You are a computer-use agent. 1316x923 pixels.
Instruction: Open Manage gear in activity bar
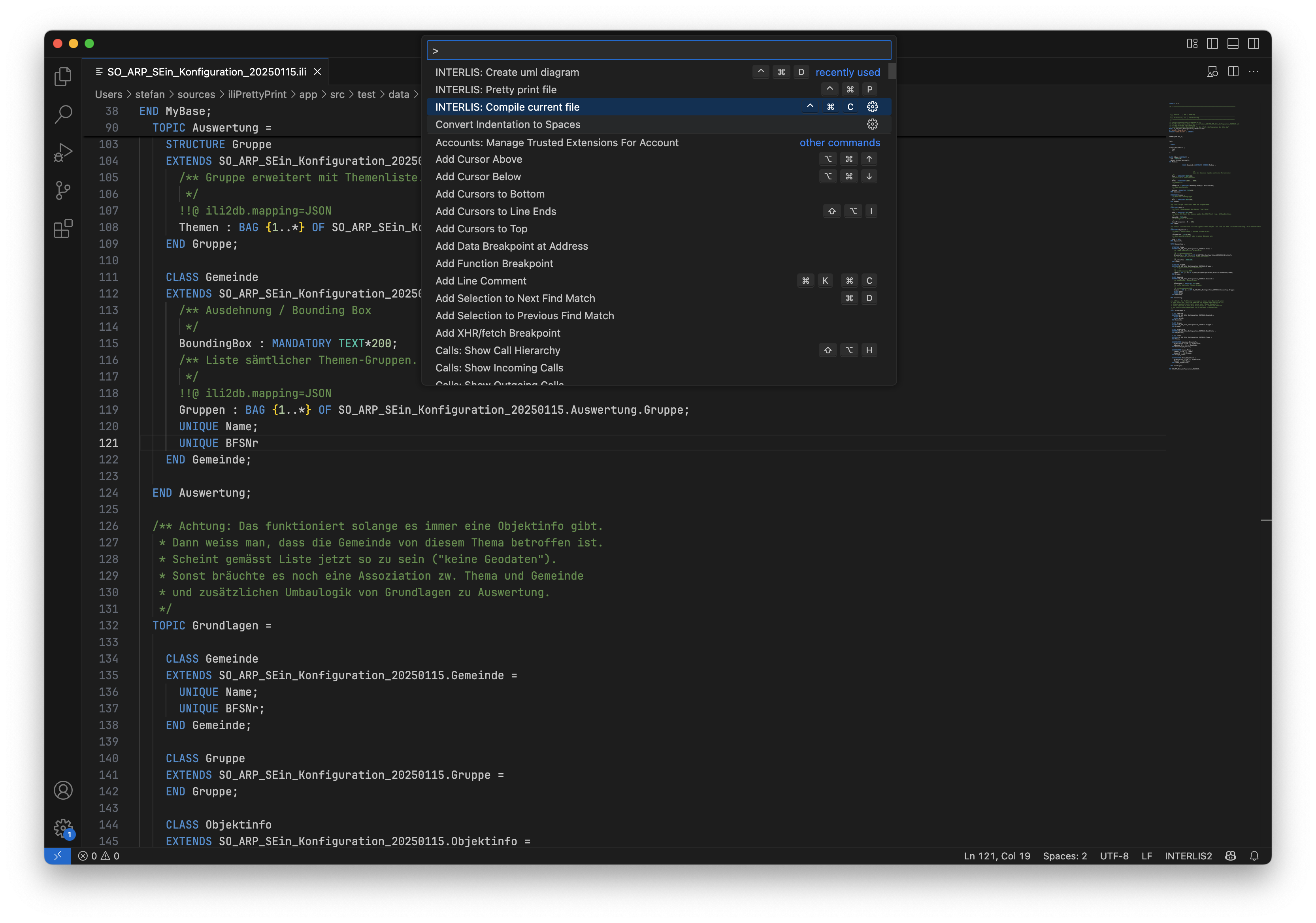63,828
